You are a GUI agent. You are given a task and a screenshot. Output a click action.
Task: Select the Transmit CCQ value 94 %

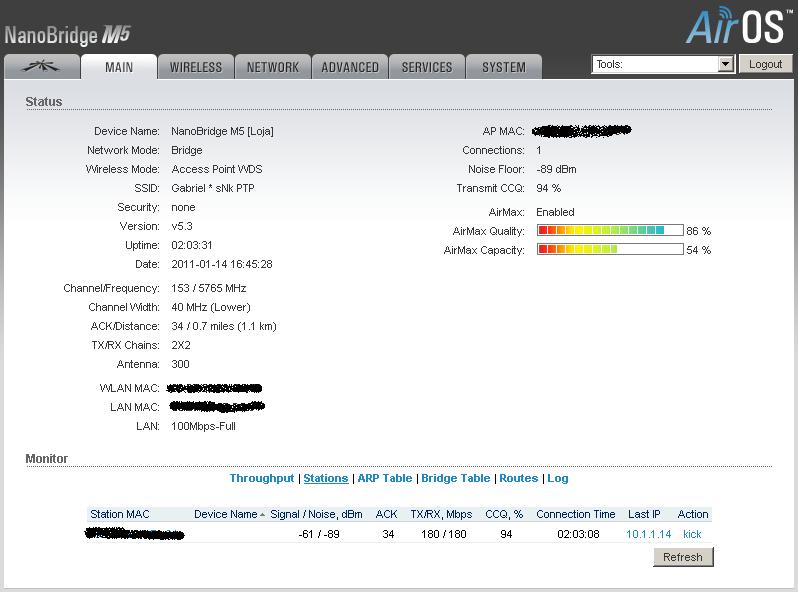click(548, 188)
